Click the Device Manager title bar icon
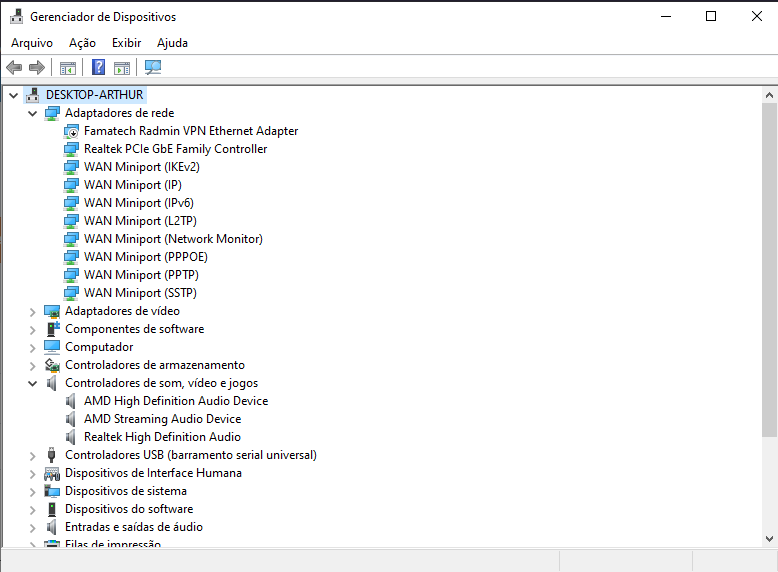 [x=16, y=16]
